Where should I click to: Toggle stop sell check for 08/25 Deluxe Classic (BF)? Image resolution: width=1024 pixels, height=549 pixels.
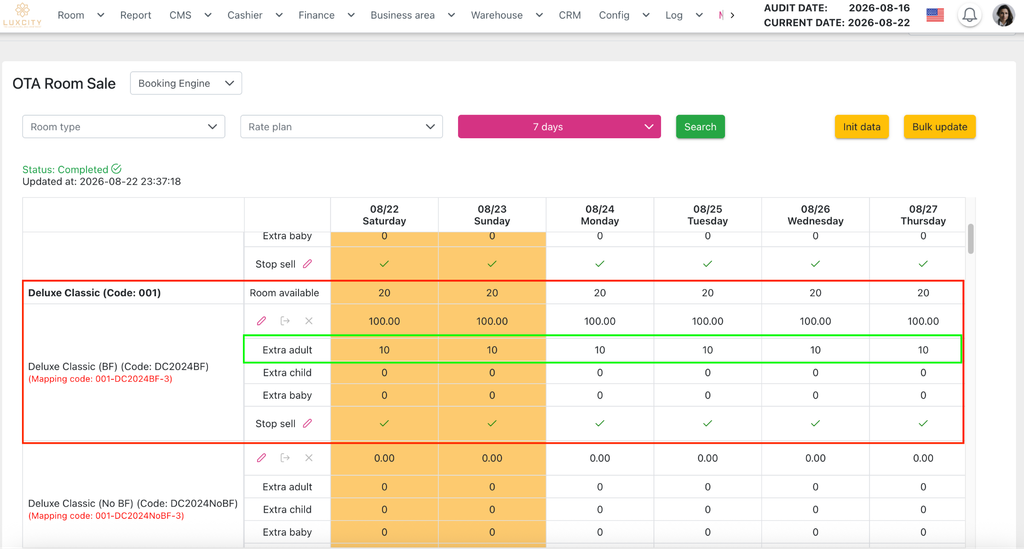(x=707, y=423)
